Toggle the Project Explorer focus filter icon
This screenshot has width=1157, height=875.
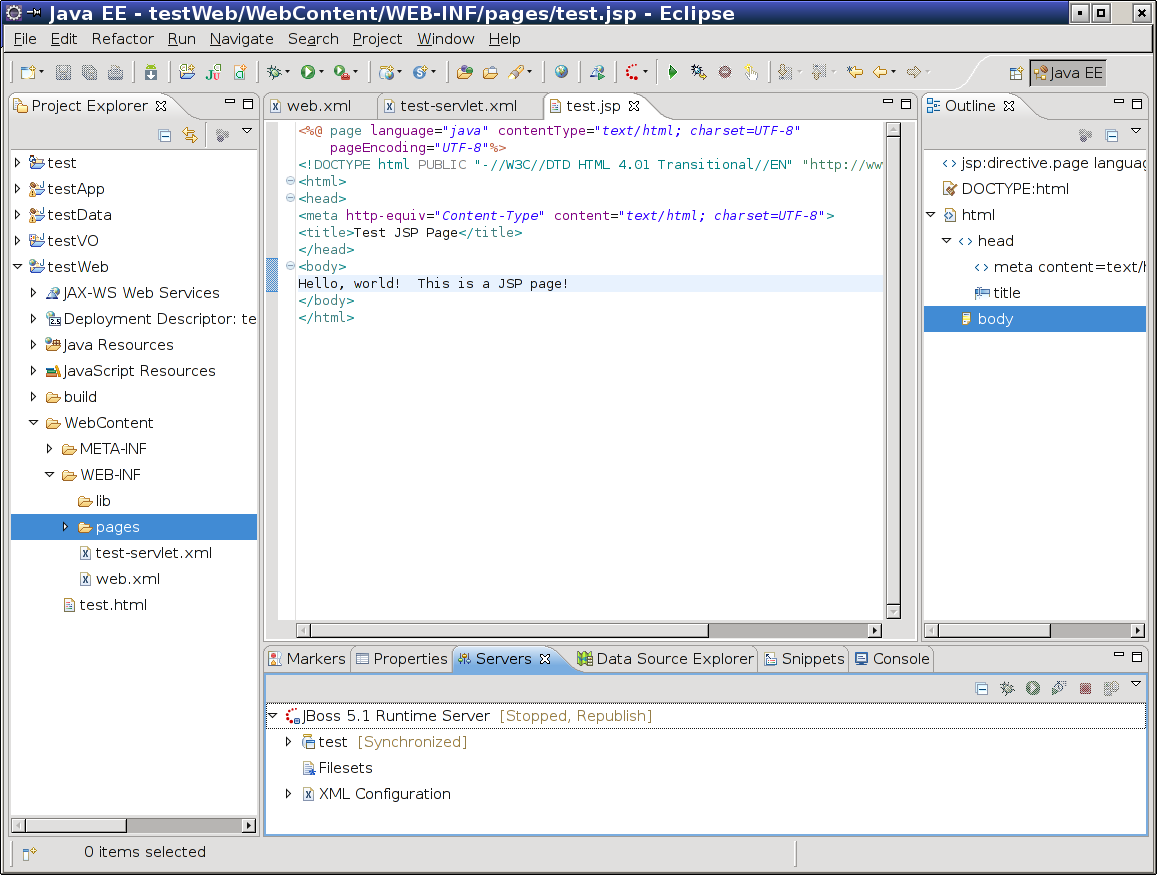(222, 135)
